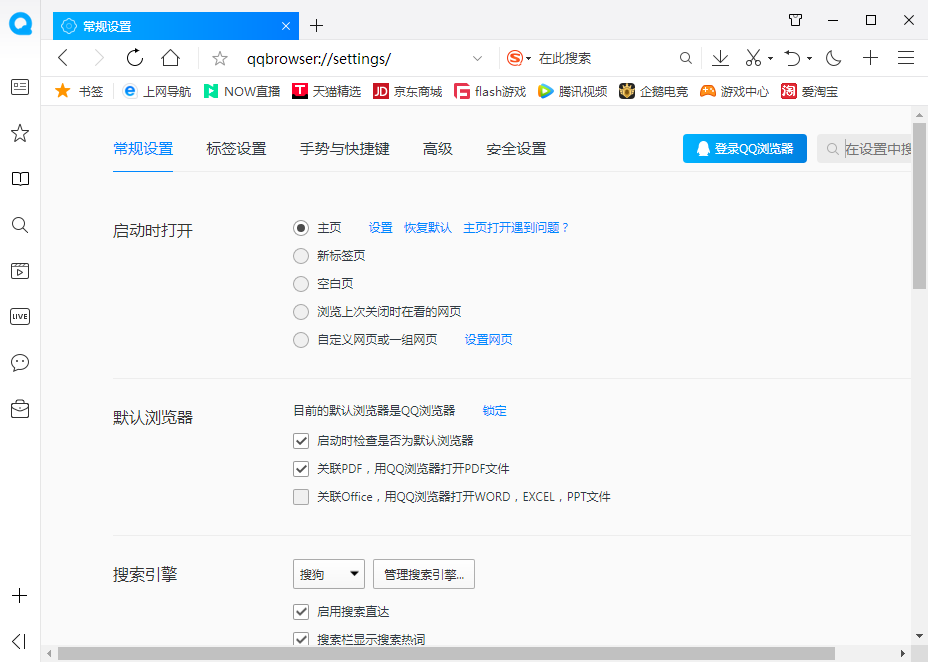Screen dimensions: 928x662
Task: Bookmark page with the star icon
Action: (220, 58)
